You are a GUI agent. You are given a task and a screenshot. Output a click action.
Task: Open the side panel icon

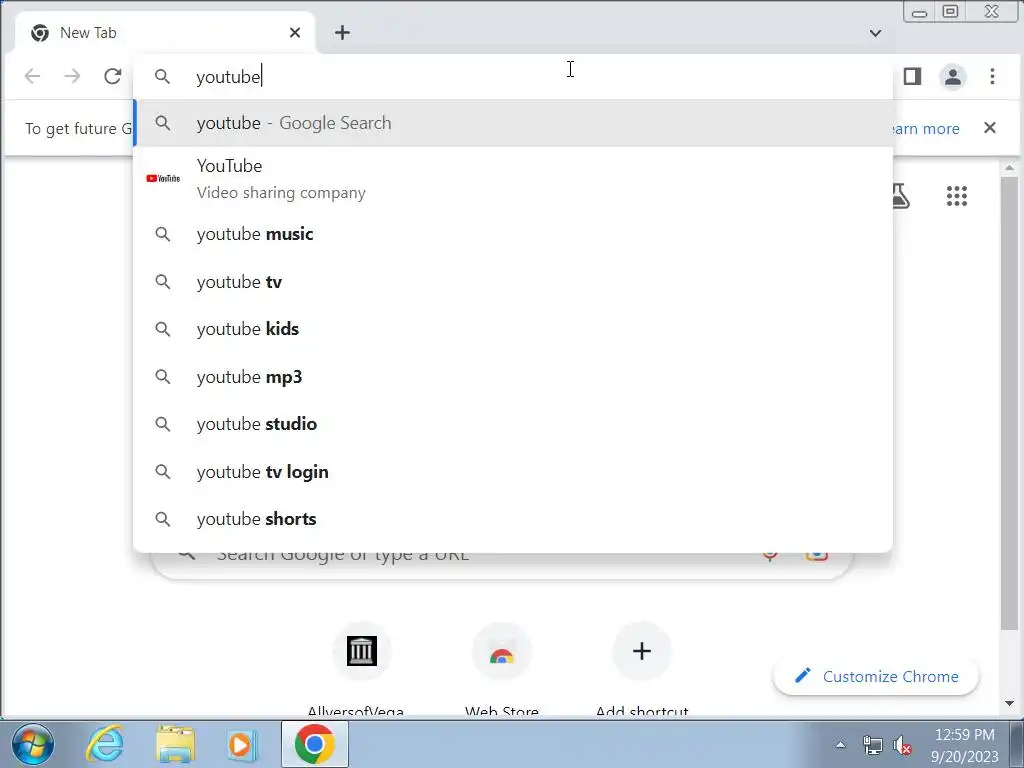pos(912,76)
